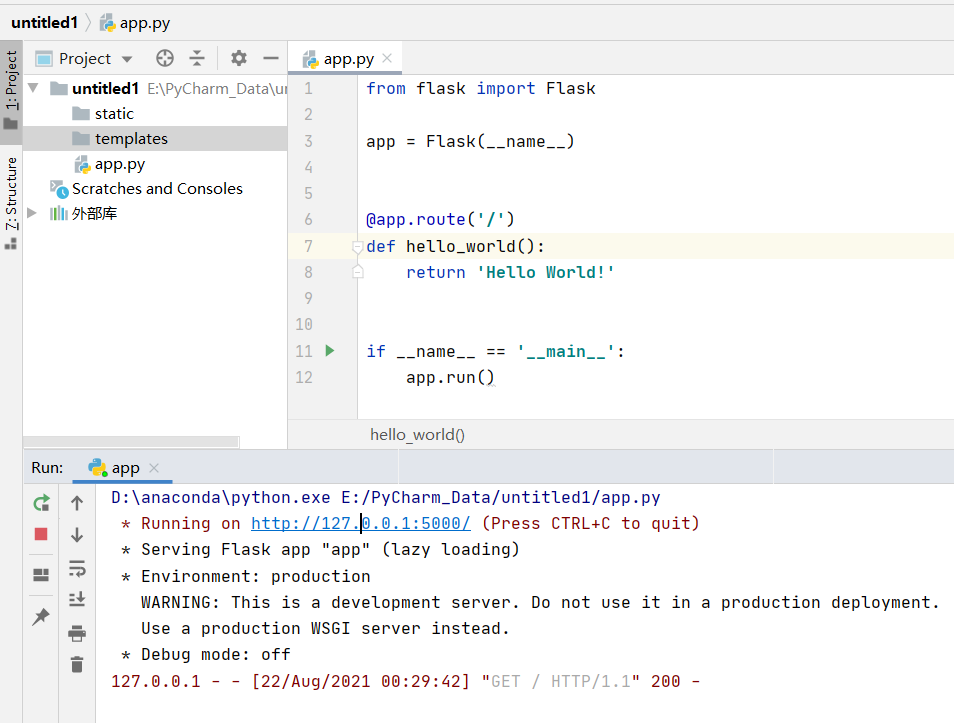The width and height of the screenshot is (954, 723).
Task: Rerun the app run configuration
Action: coord(41,503)
